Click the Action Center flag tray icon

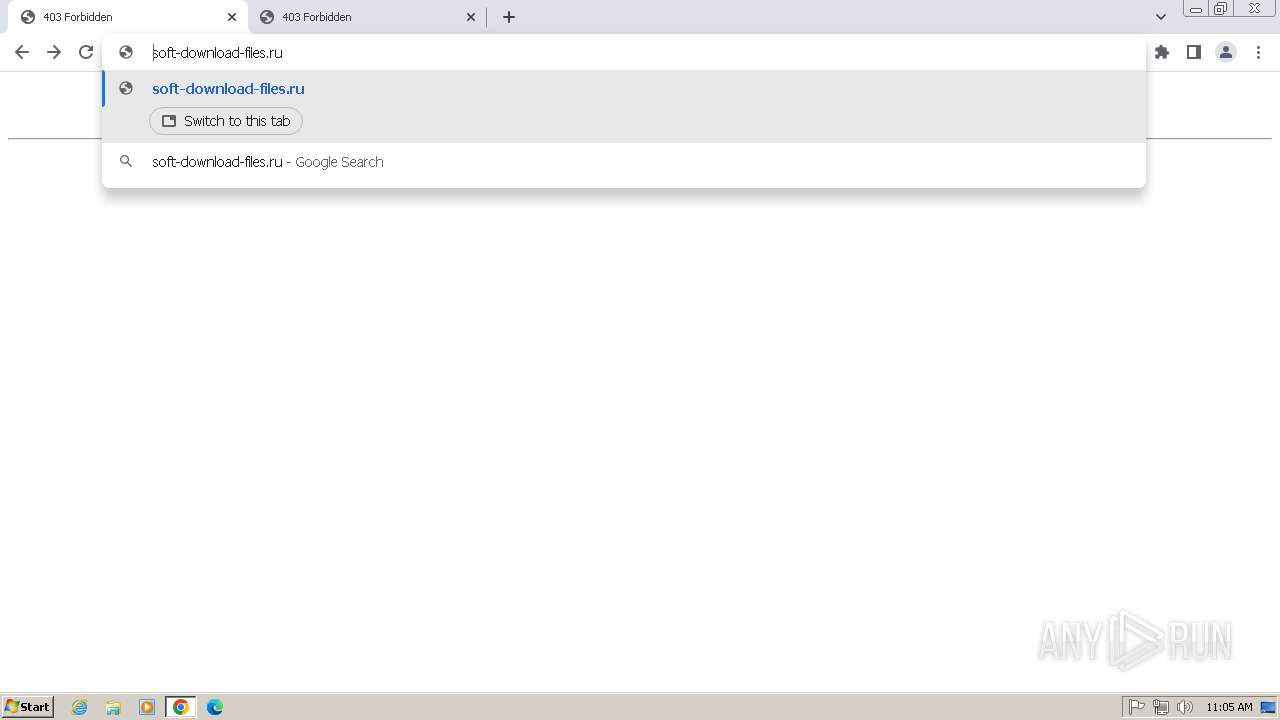[x=1137, y=707]
